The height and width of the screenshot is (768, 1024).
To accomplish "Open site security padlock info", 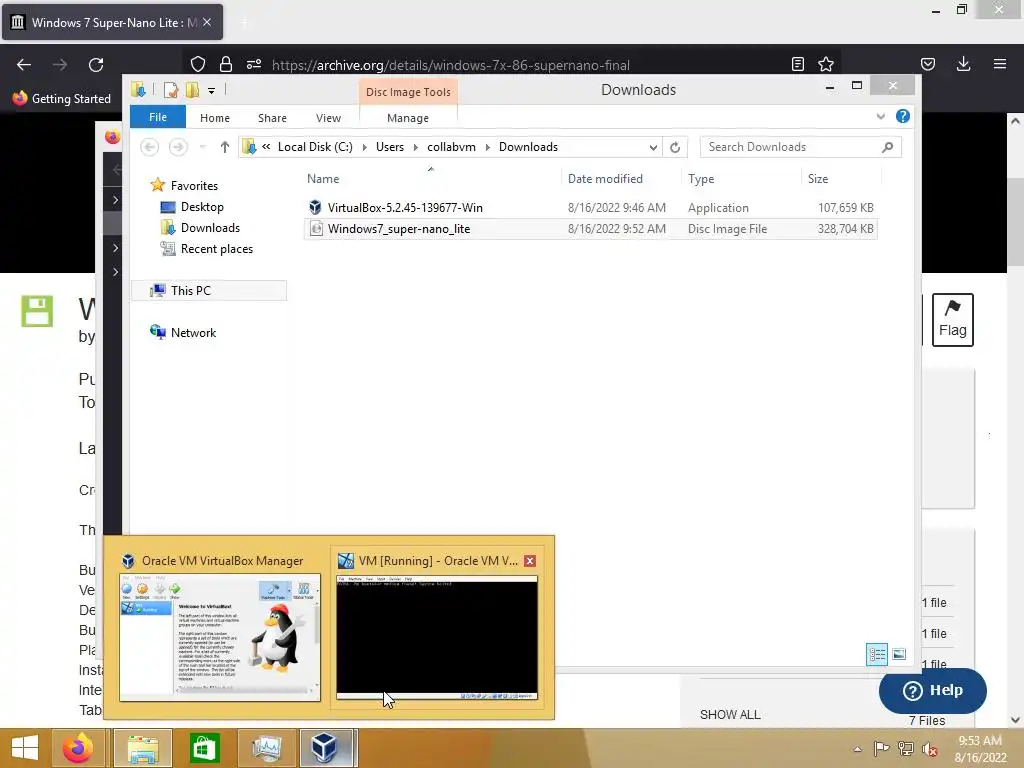I will 226,64.
